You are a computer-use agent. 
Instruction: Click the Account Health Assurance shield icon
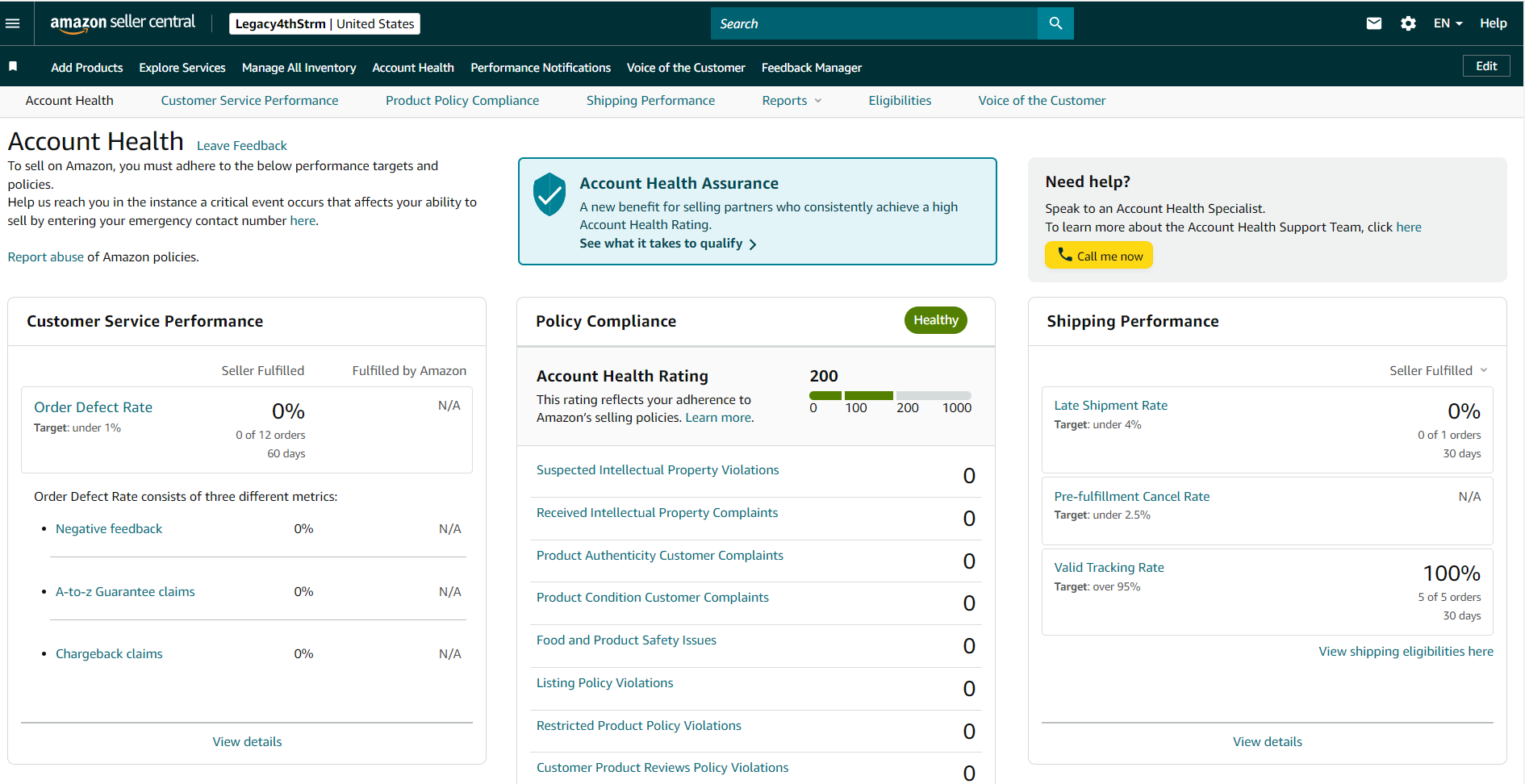click(549, 194)
